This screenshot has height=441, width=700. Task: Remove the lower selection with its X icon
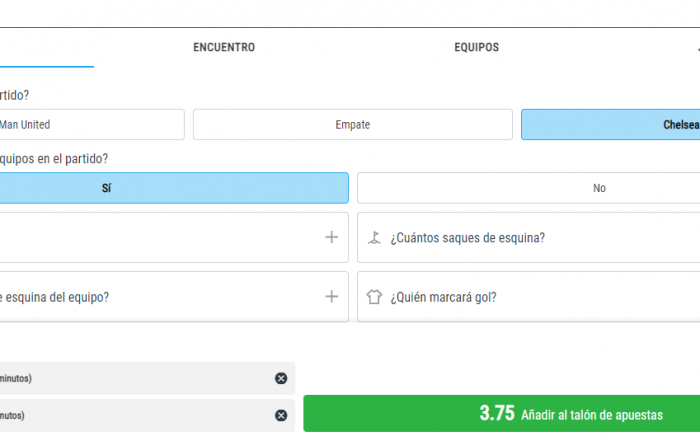(x=281, y=415)
